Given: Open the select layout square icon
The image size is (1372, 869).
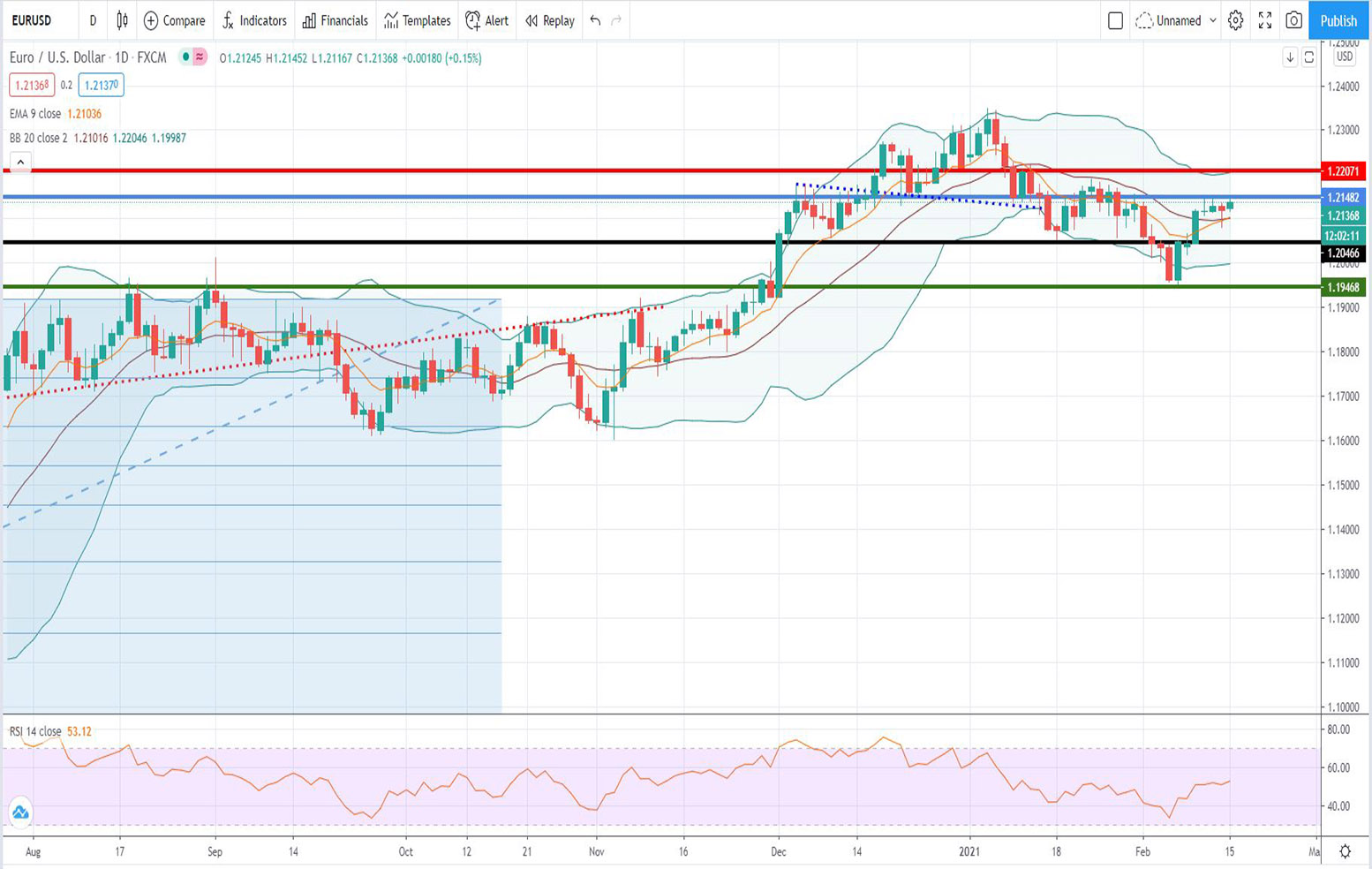Looking at the screenshot, I should coord(1115,20).
